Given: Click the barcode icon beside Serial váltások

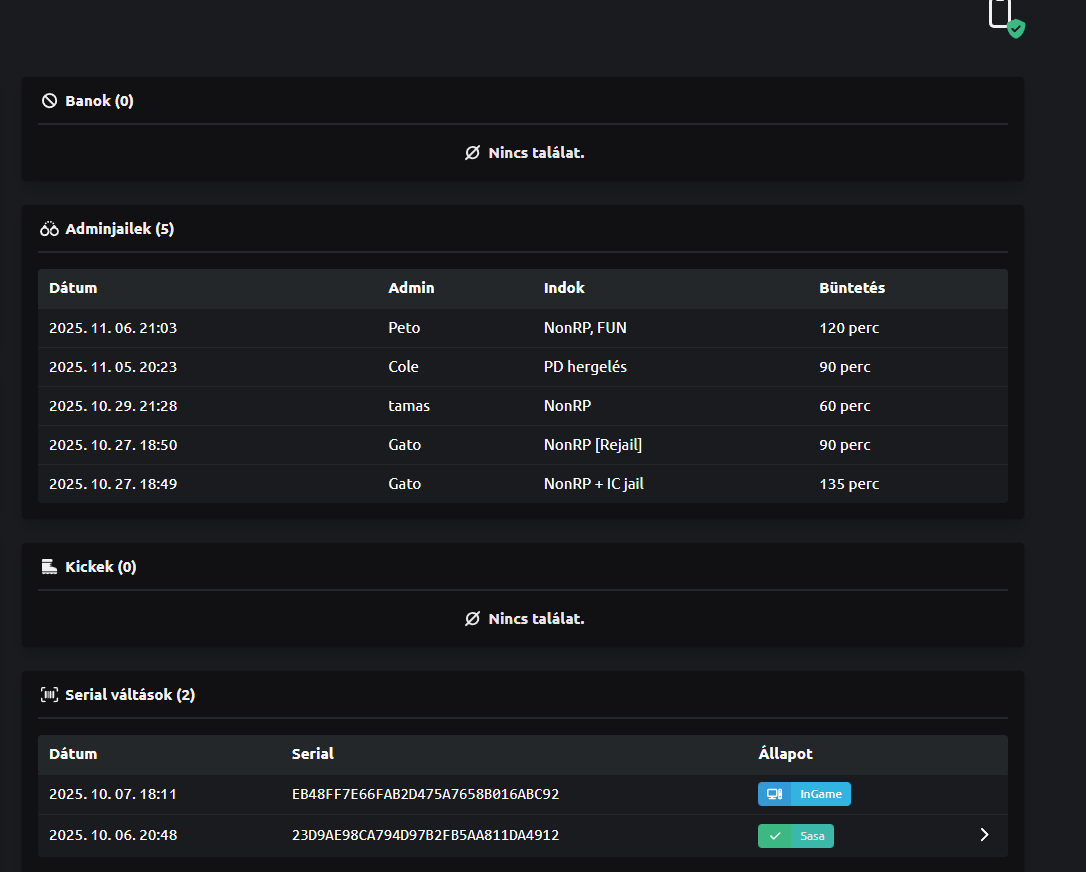Looking at the screenshot, I should (49, 695).
